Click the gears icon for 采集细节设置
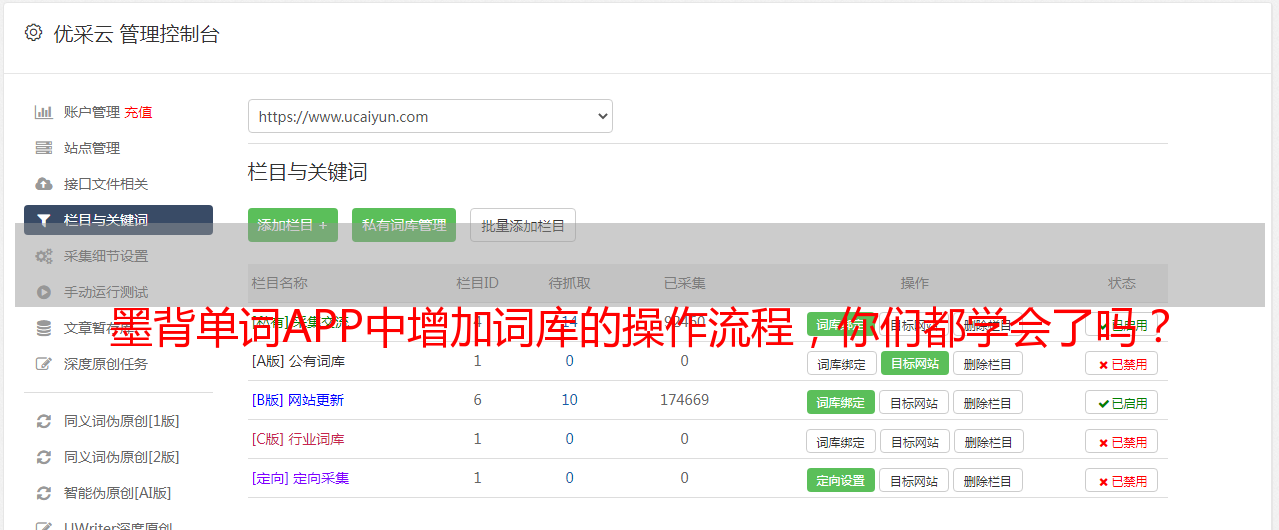The image size is (1279, 530). pos(43,256)
